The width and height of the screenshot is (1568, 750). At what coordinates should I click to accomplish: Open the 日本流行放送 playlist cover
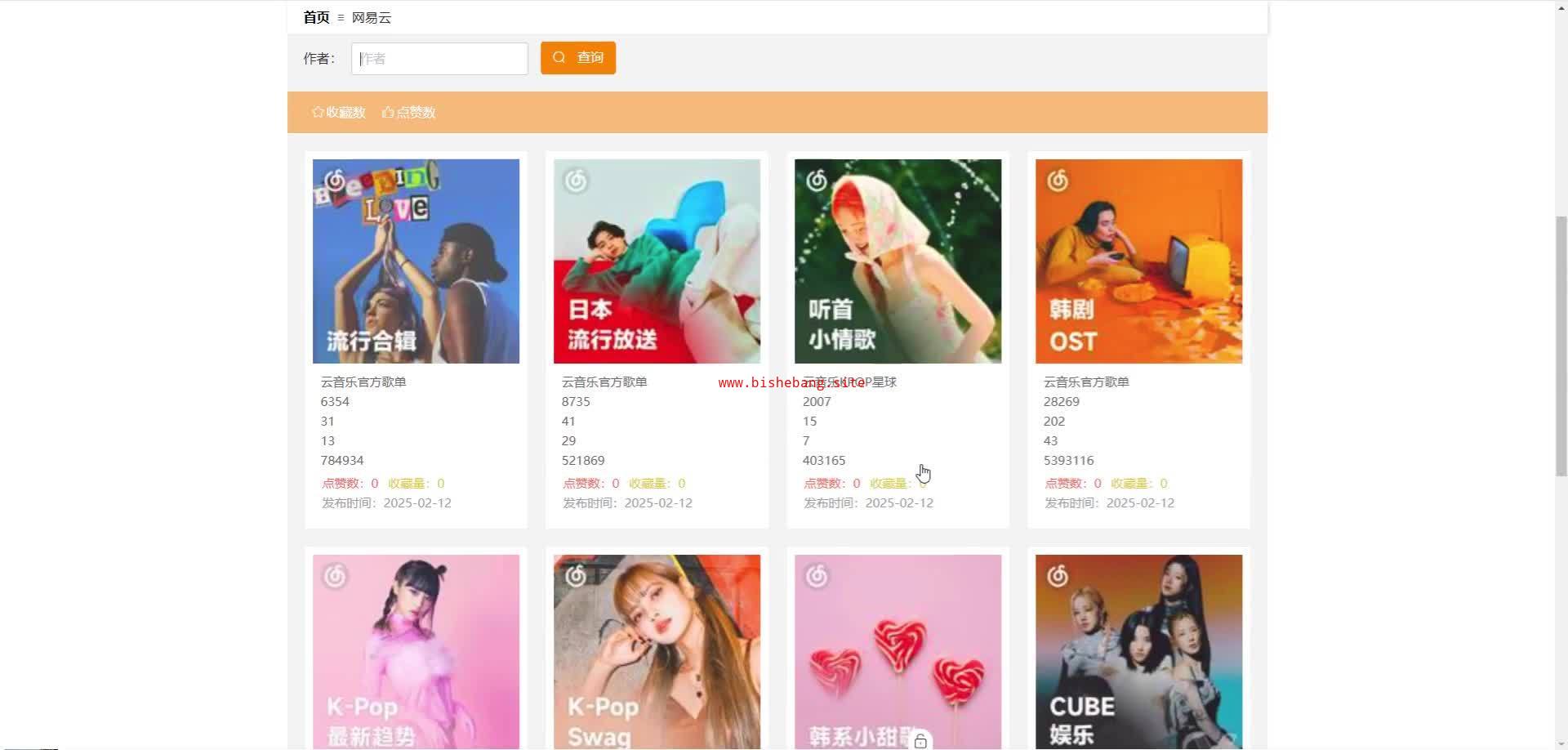pos(657,261)
